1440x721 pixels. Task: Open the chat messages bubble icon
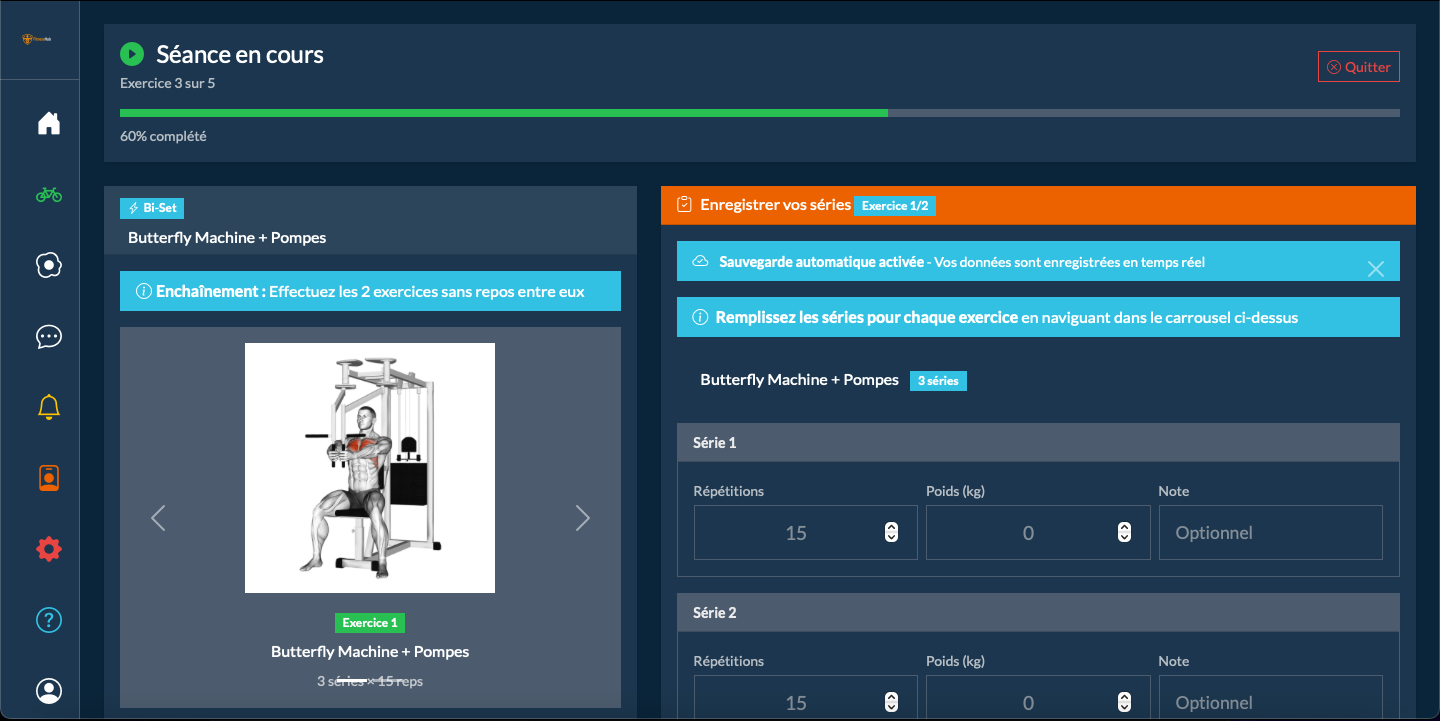tap(49, 336)
